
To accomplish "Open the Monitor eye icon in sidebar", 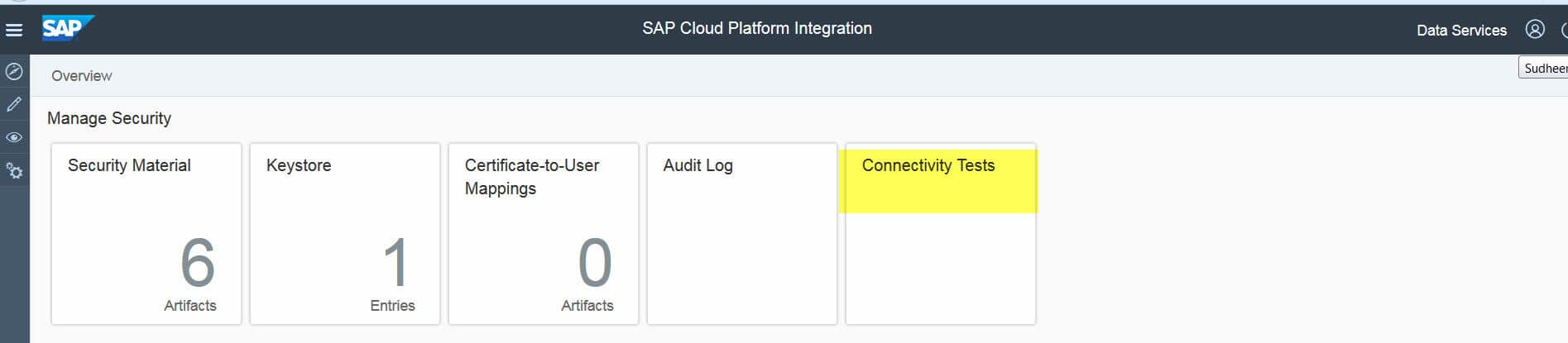I will (x=14, y=137).
